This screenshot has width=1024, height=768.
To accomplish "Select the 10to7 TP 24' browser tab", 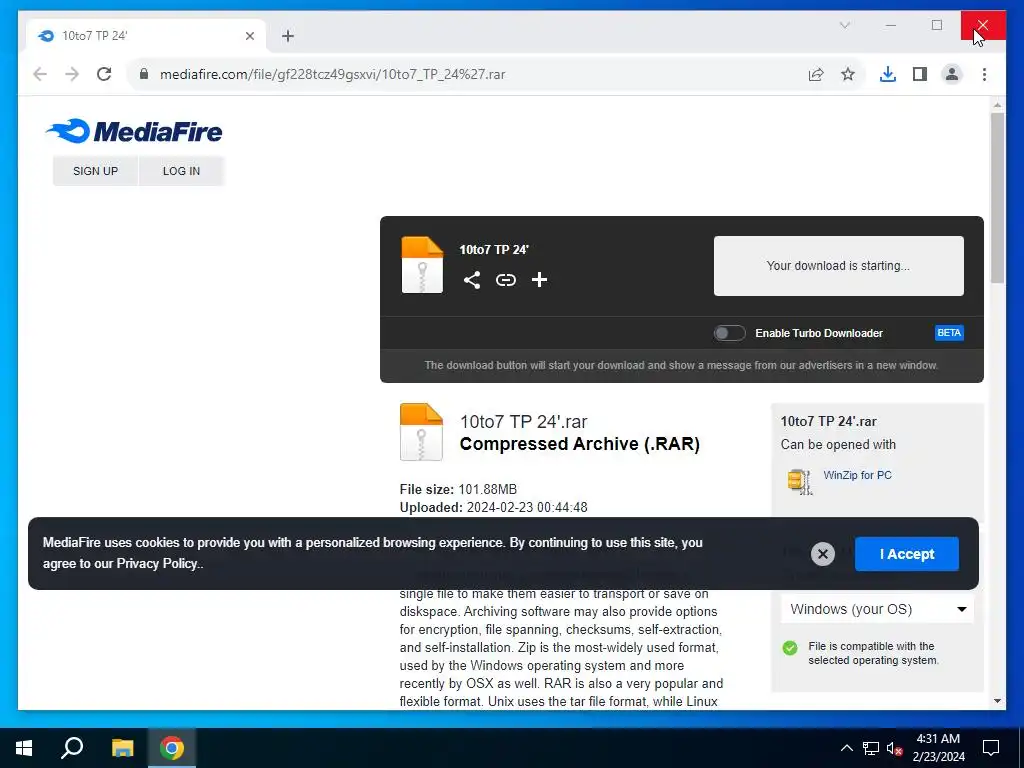I will tap(146, 36).
